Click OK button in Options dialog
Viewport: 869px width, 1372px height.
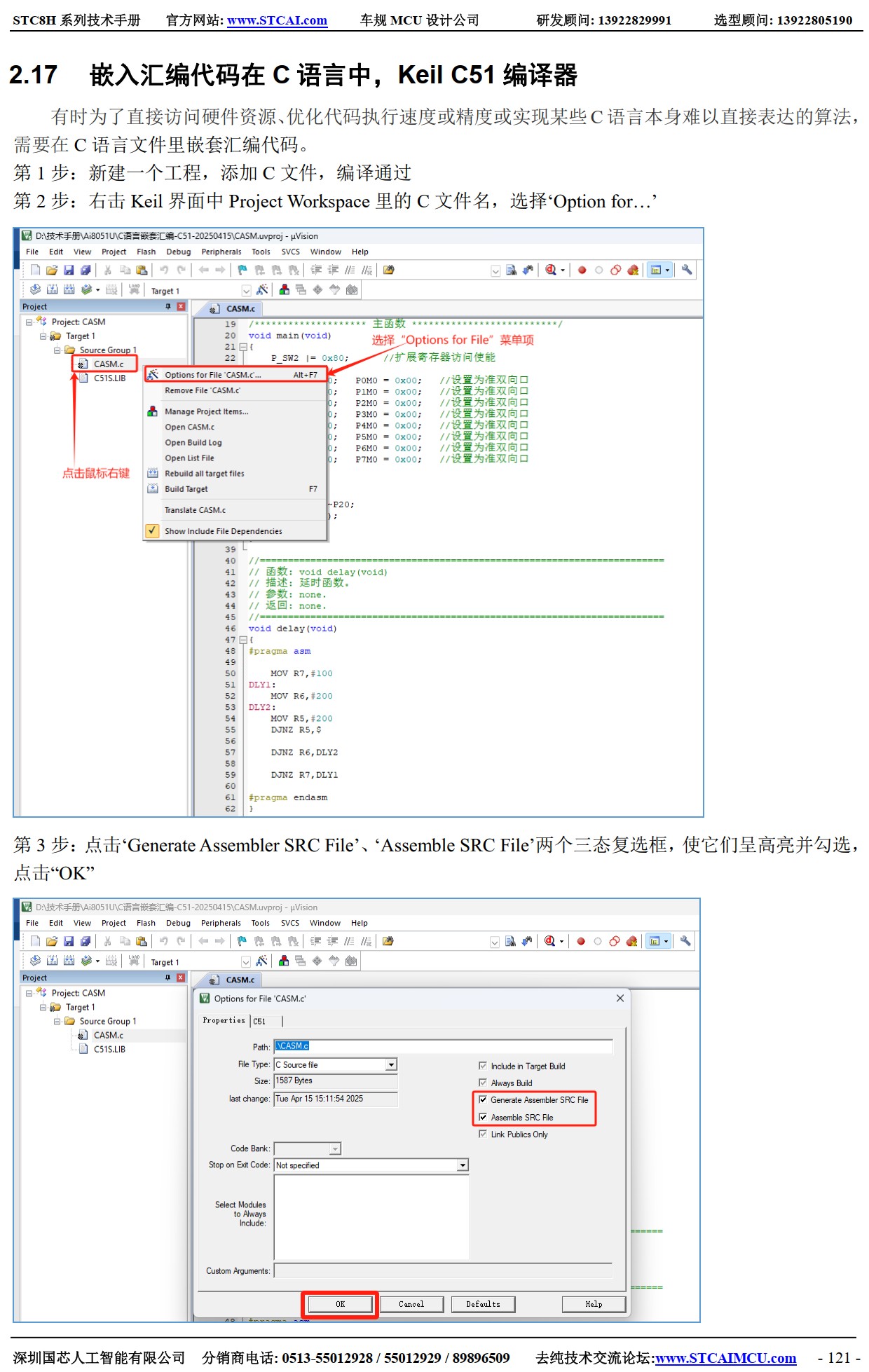pos(341,1304)
